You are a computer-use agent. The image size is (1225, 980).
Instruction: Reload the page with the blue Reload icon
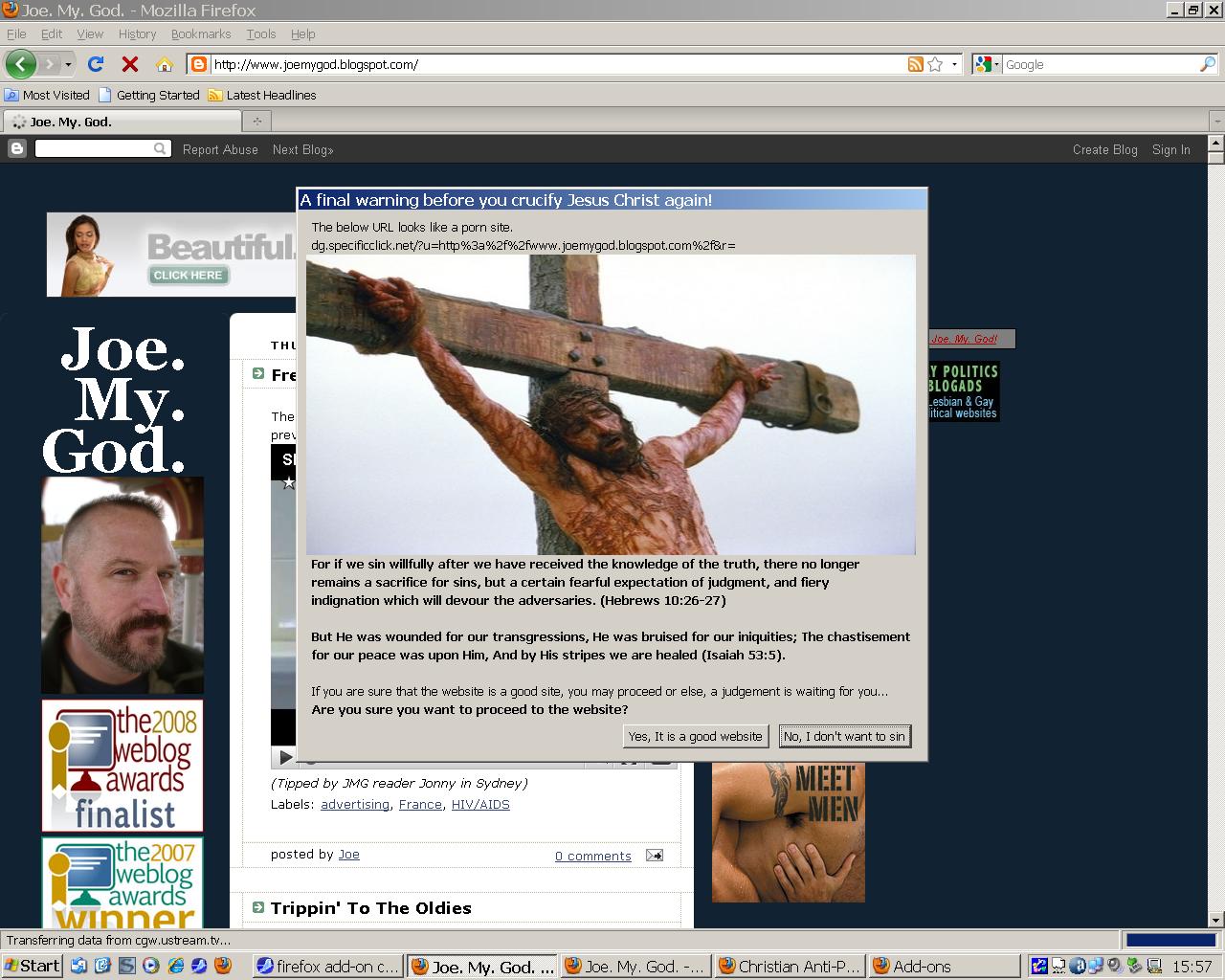pos(95,64)
